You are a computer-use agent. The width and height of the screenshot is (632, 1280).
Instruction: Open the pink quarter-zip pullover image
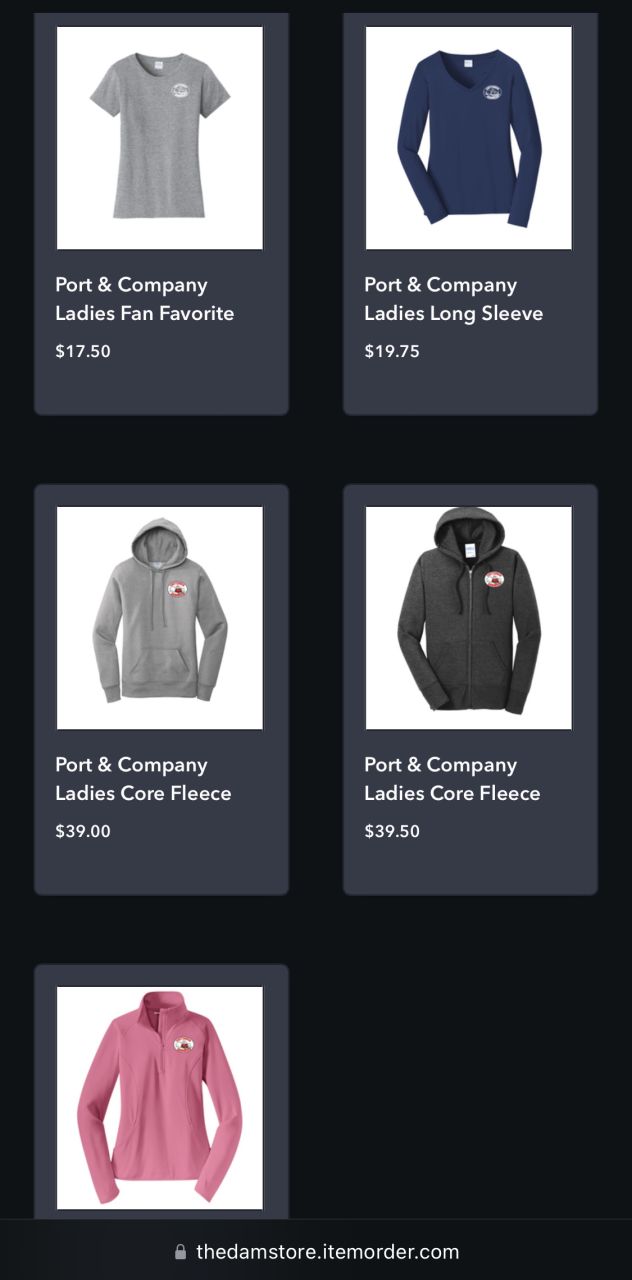[x=160, y=1098]
